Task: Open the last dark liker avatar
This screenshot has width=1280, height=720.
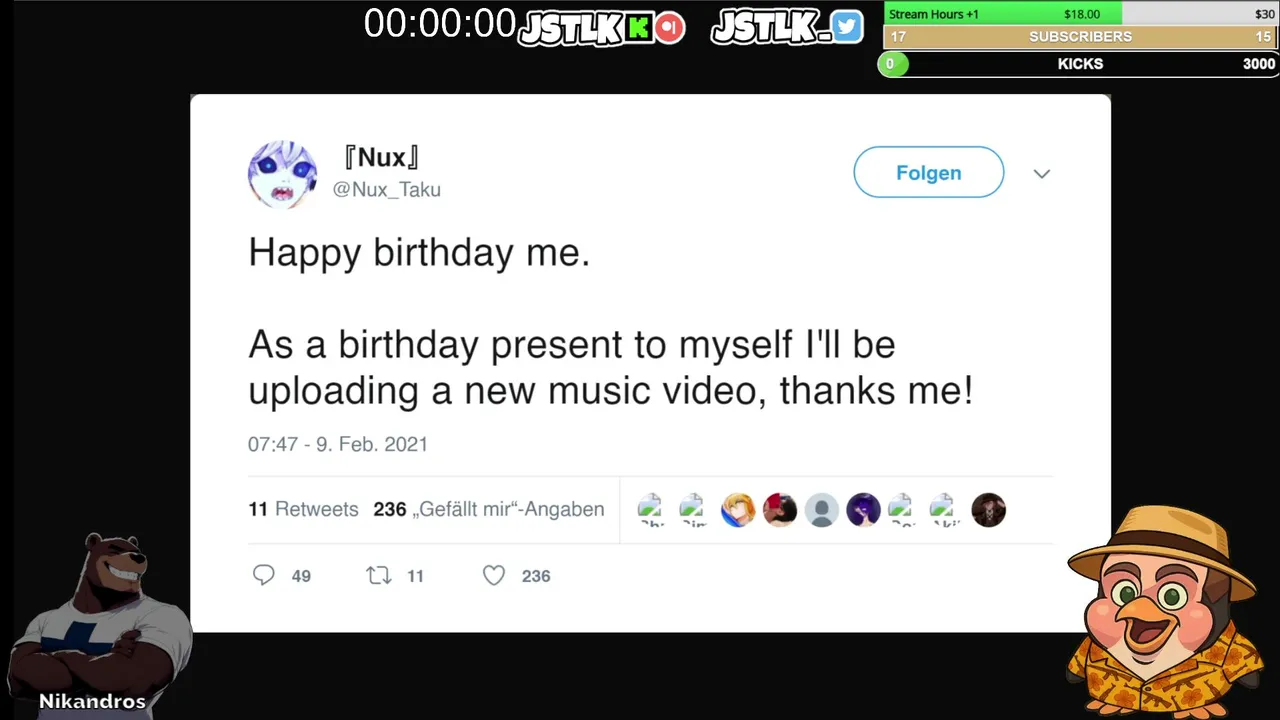Action: coord(988,510)
